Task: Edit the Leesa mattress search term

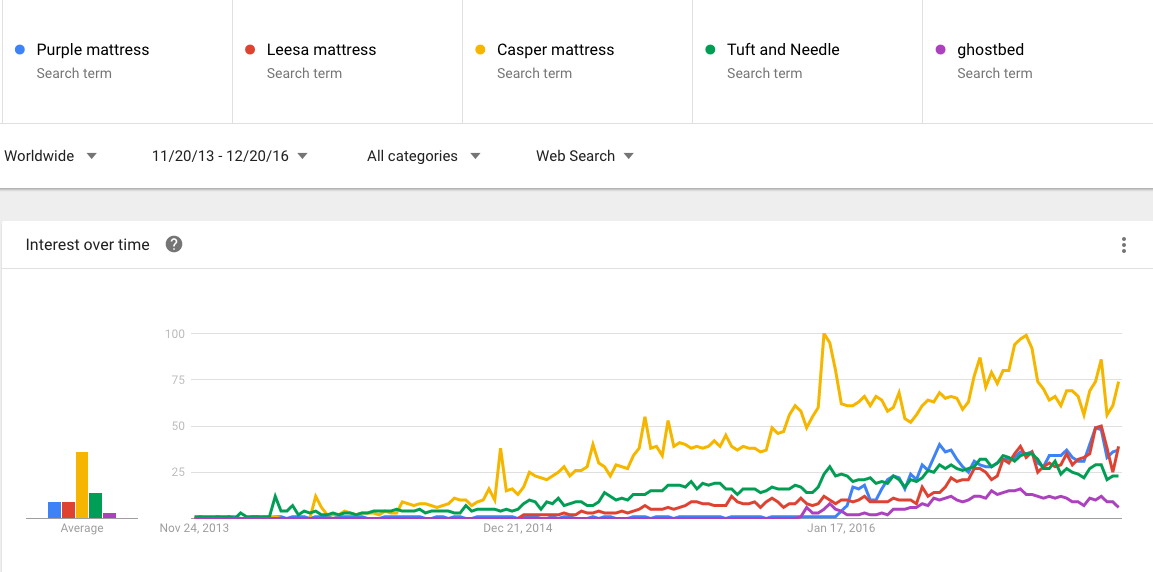Action: pos(322,50)
